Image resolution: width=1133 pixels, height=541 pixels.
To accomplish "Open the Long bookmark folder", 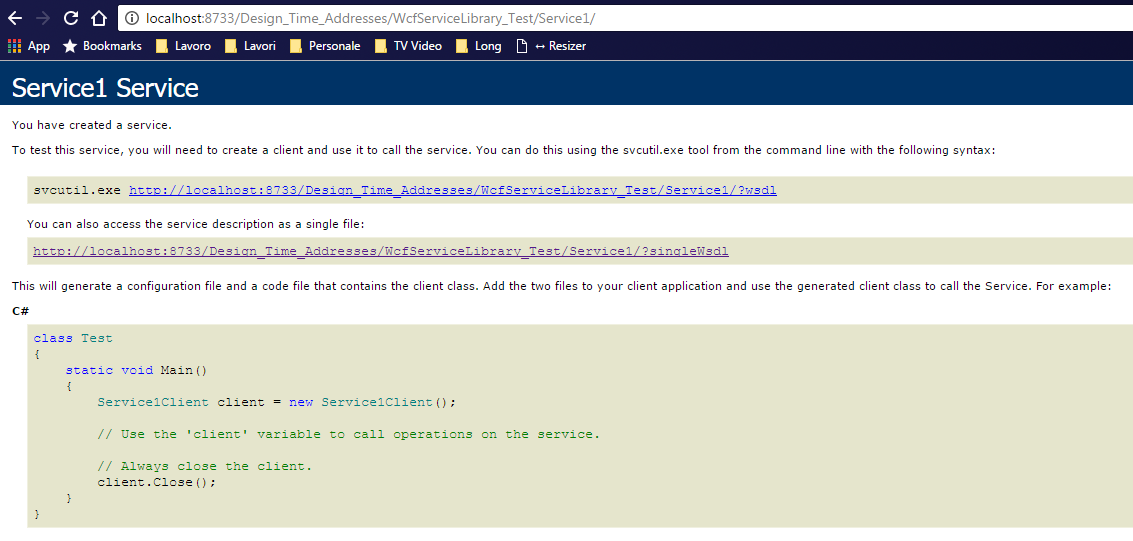I will (x=478, y=46).
